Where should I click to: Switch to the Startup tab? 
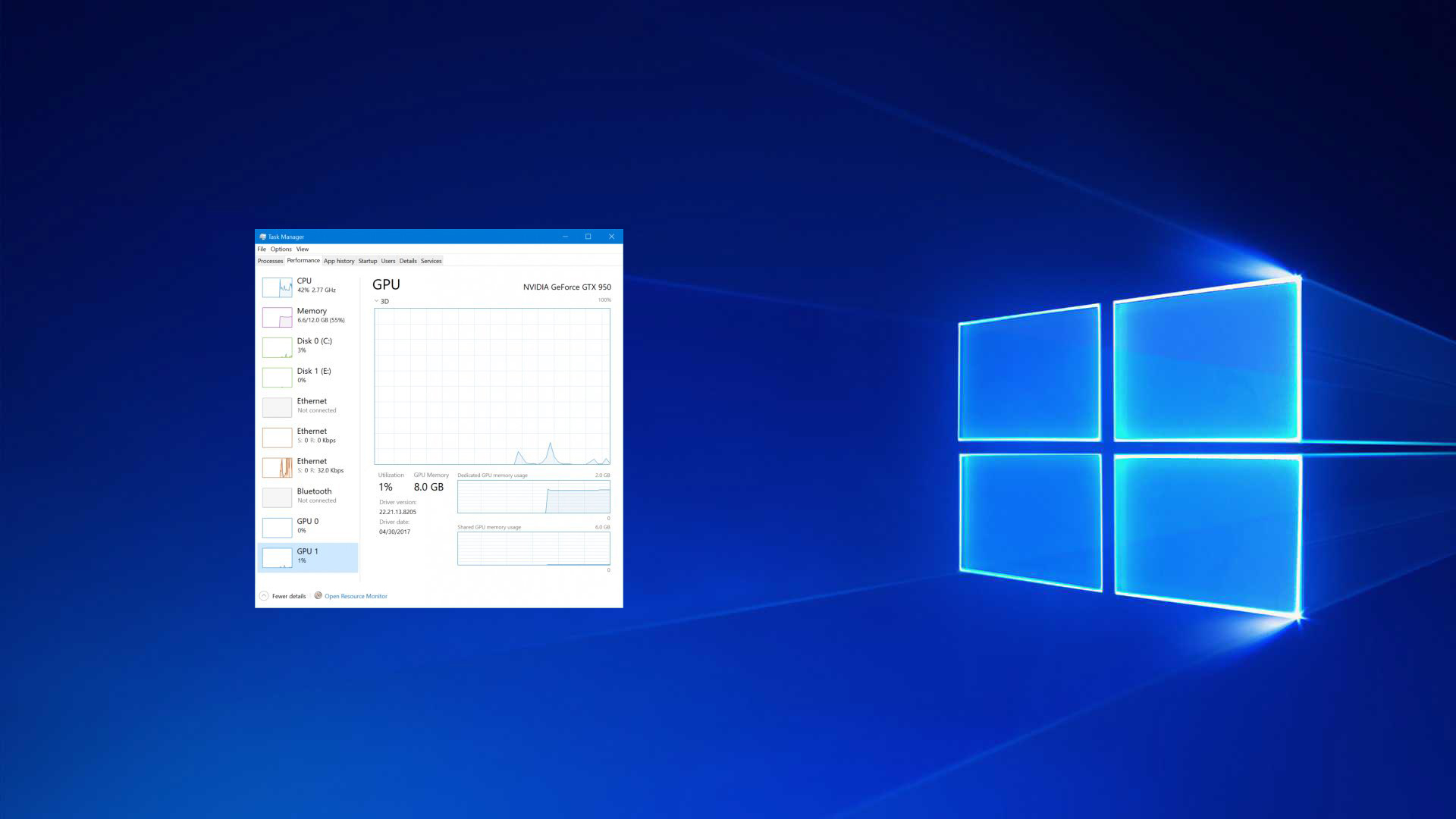[367, 261]
